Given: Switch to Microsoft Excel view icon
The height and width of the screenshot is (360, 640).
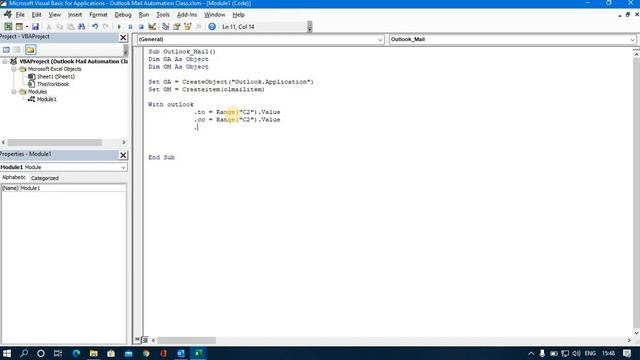Looking at the screenshot, I should (8, 27).
